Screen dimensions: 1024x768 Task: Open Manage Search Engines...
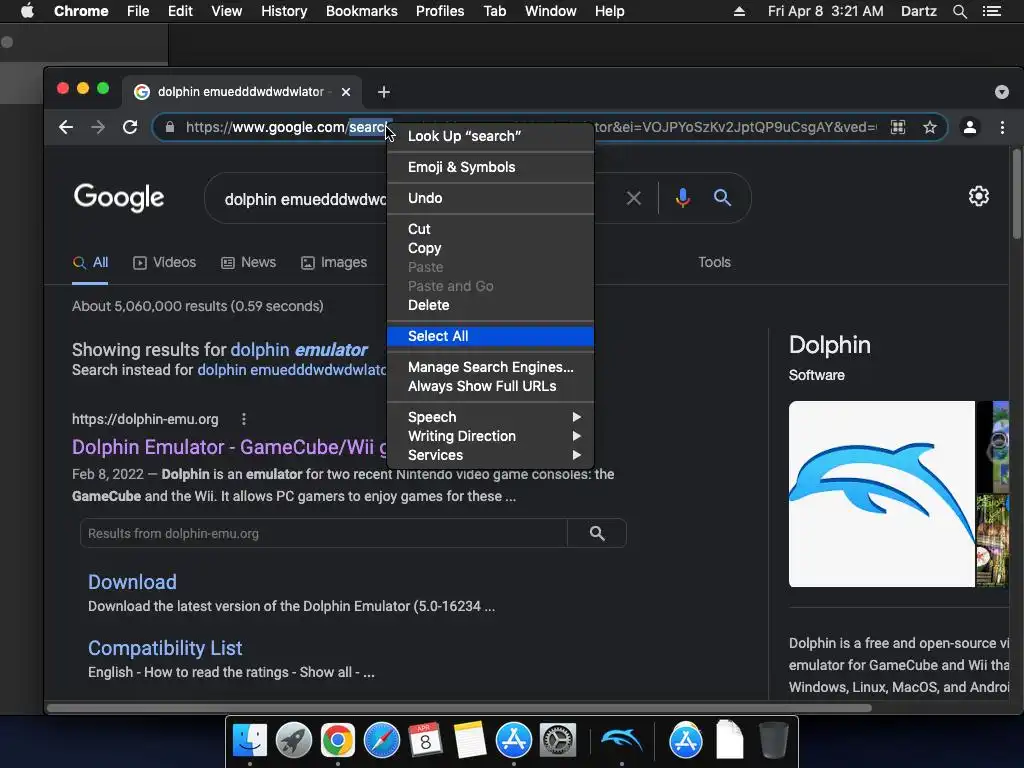490,367
